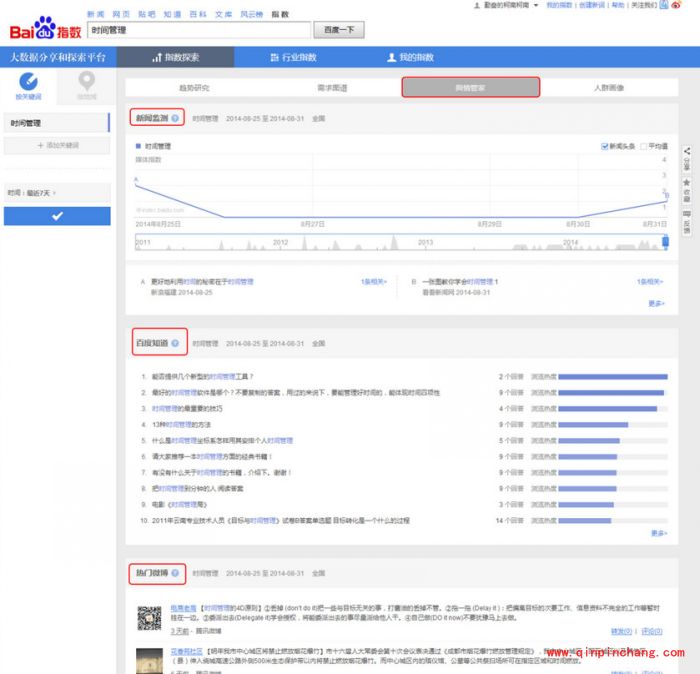The height and width of the screenshot is (674, 700).
Task: Click the 添加关键词 add keyword field
Action: (x=56, y=146)
